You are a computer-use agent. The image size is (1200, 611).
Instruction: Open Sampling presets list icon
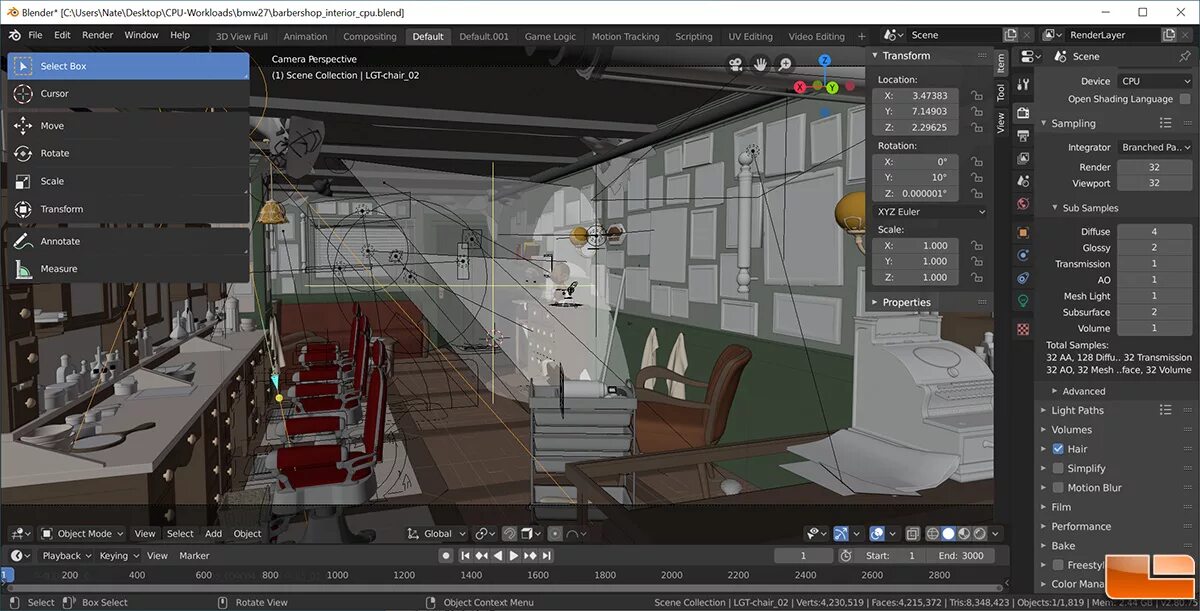click(x=1165, y=123)
